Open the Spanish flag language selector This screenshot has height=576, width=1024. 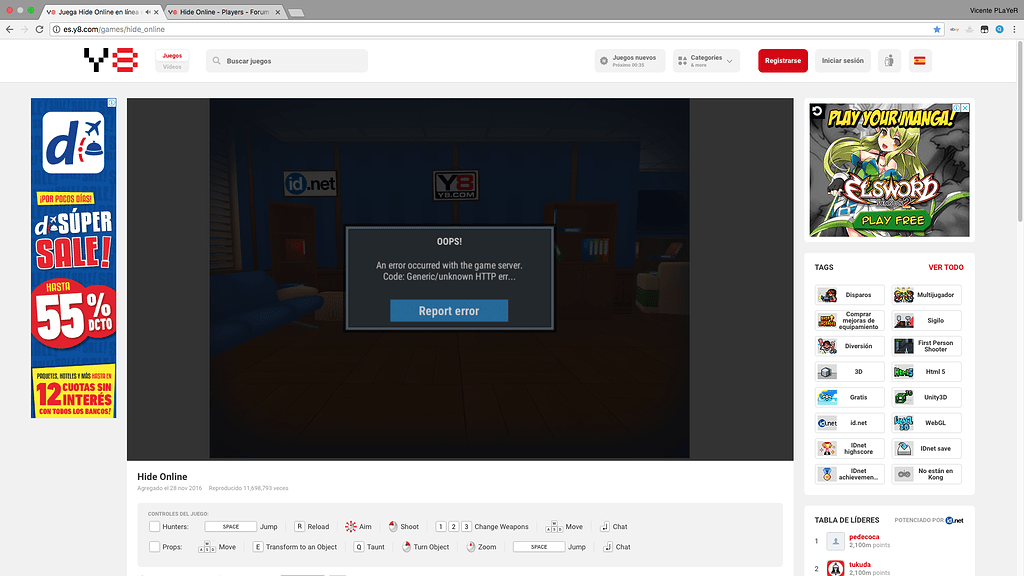[919, 60]
